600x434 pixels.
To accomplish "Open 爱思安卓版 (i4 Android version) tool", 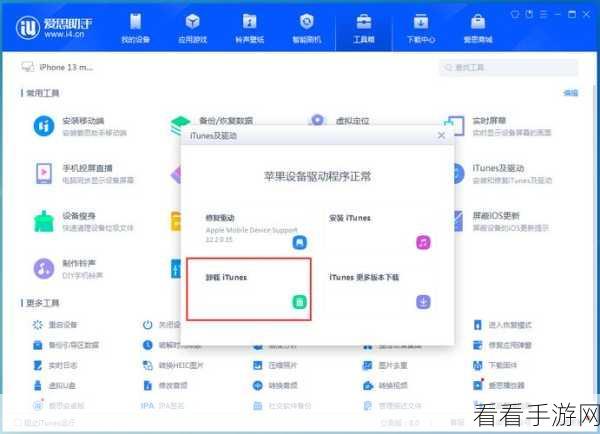I will (x=58, y=405).
